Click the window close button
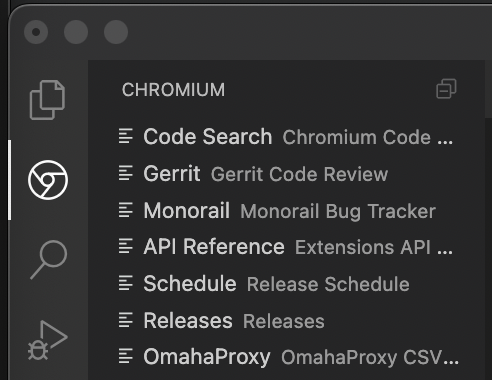Viewport: 492px width, 380px height. coord(36,32)
